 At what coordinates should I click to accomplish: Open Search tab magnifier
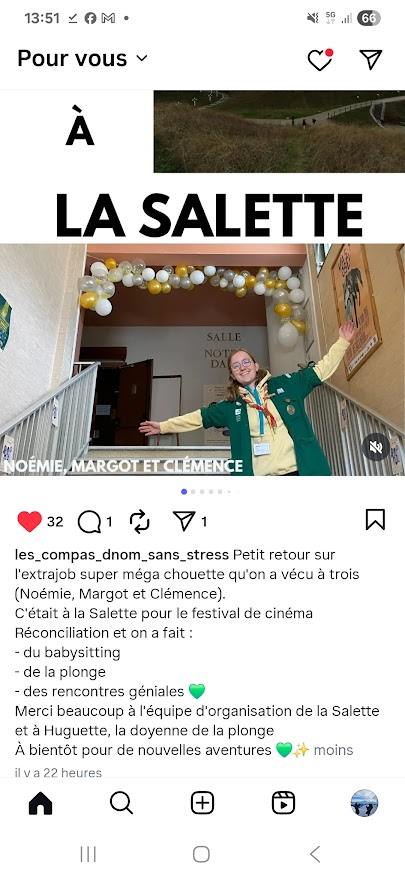(x=121, y=803)
